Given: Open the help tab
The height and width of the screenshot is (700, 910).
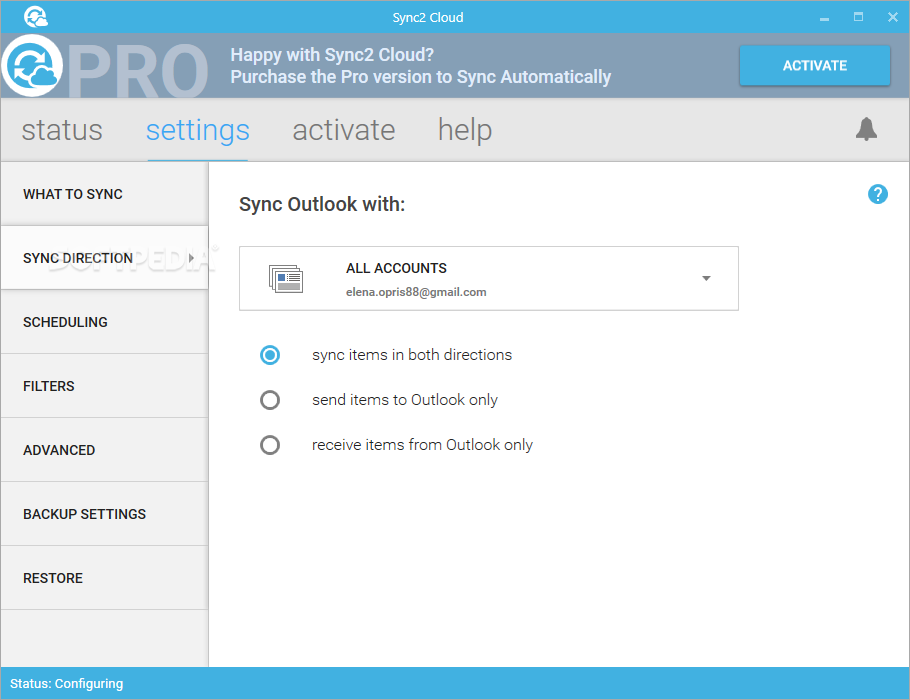Looking at the screenshot, I should point(465,130).
